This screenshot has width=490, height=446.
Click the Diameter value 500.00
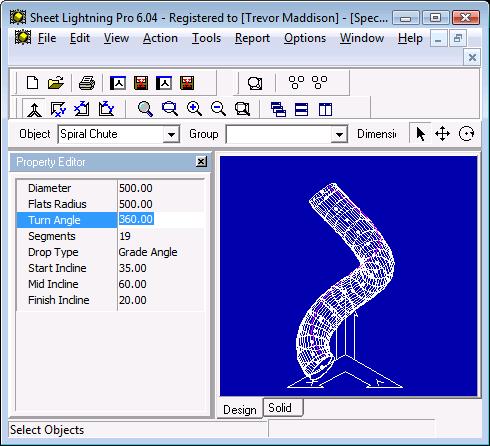coord(136,188)
